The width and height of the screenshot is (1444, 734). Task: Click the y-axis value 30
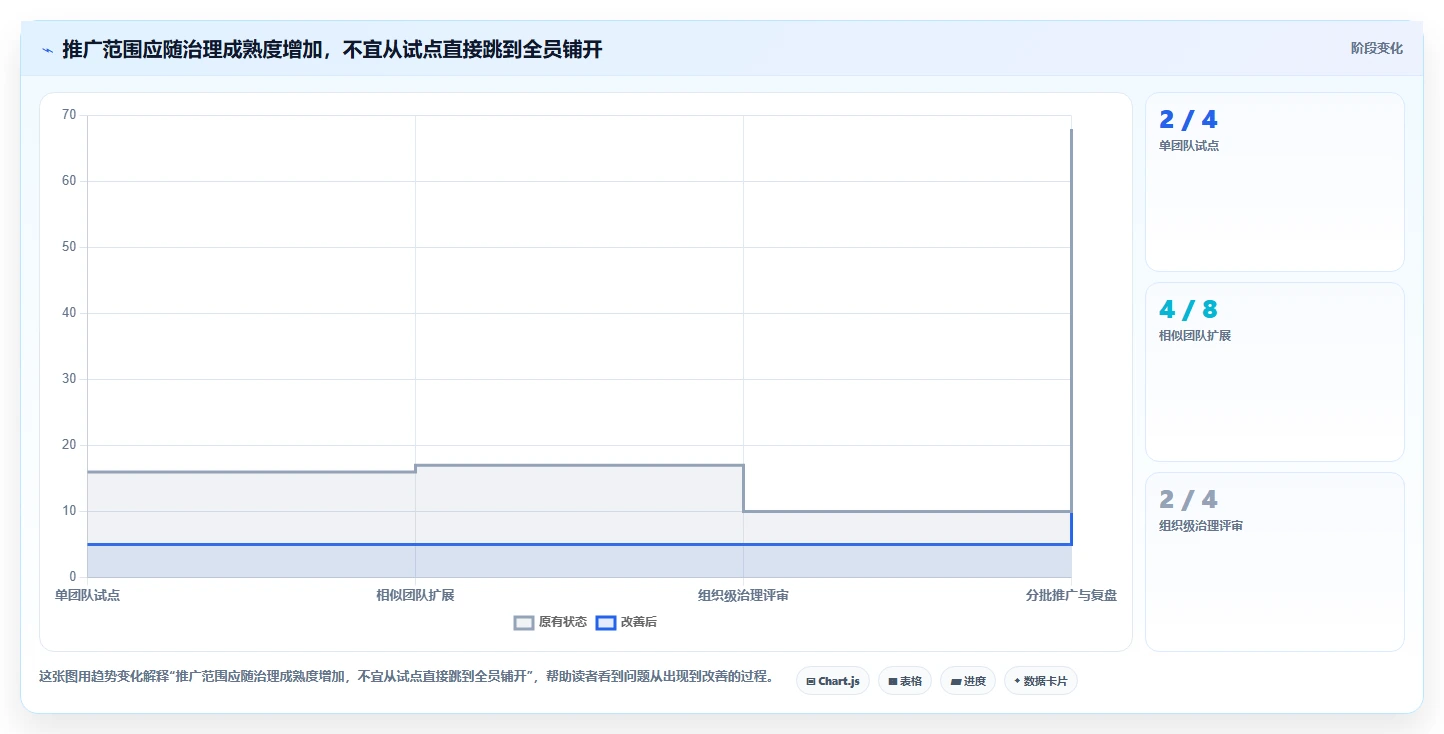click(x=69, y=379)
